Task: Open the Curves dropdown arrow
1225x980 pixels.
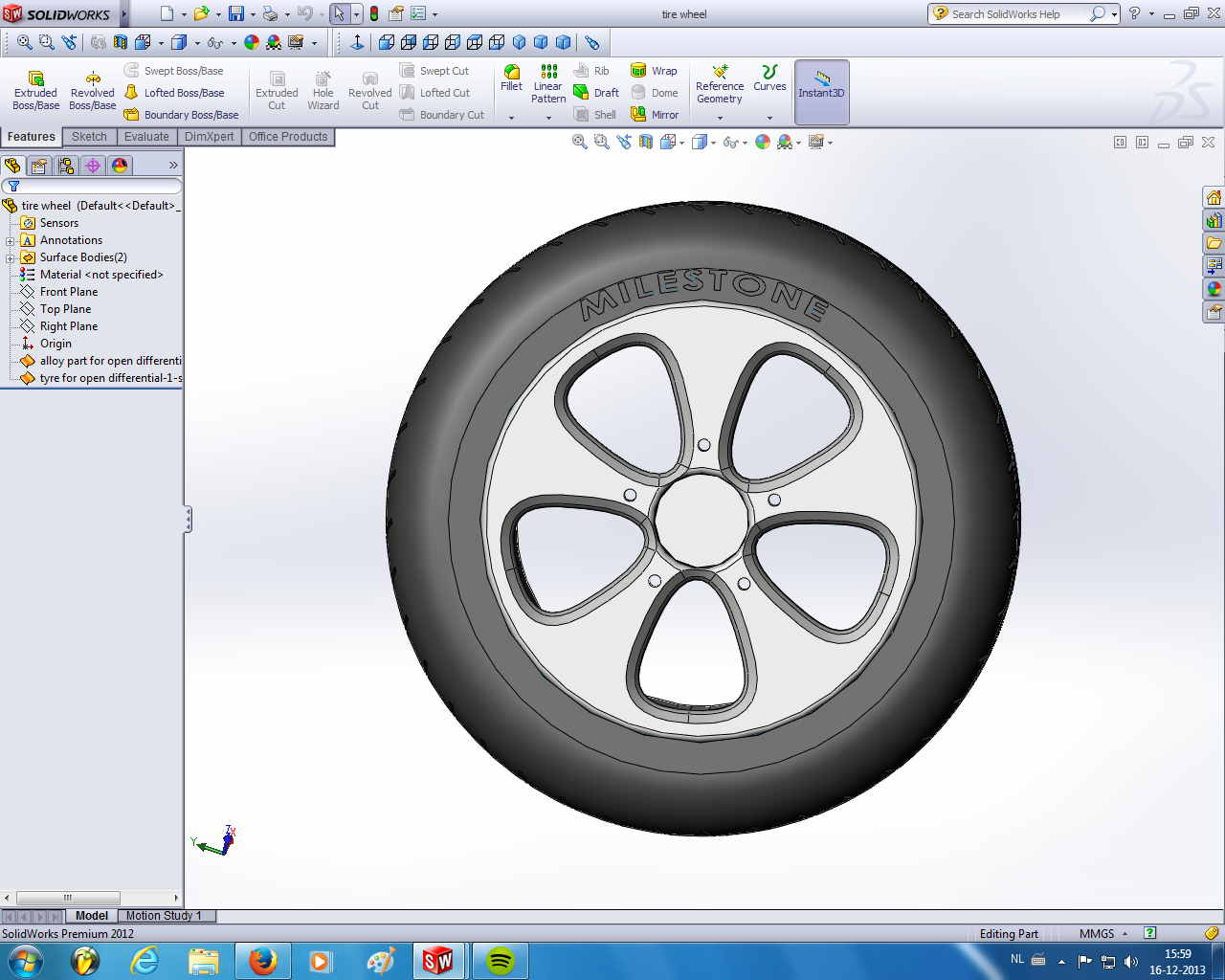Action: tap(769, 118)
